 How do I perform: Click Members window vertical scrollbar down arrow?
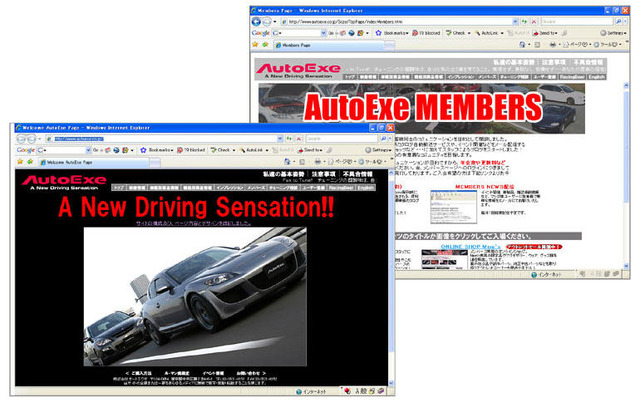(626, 265)
